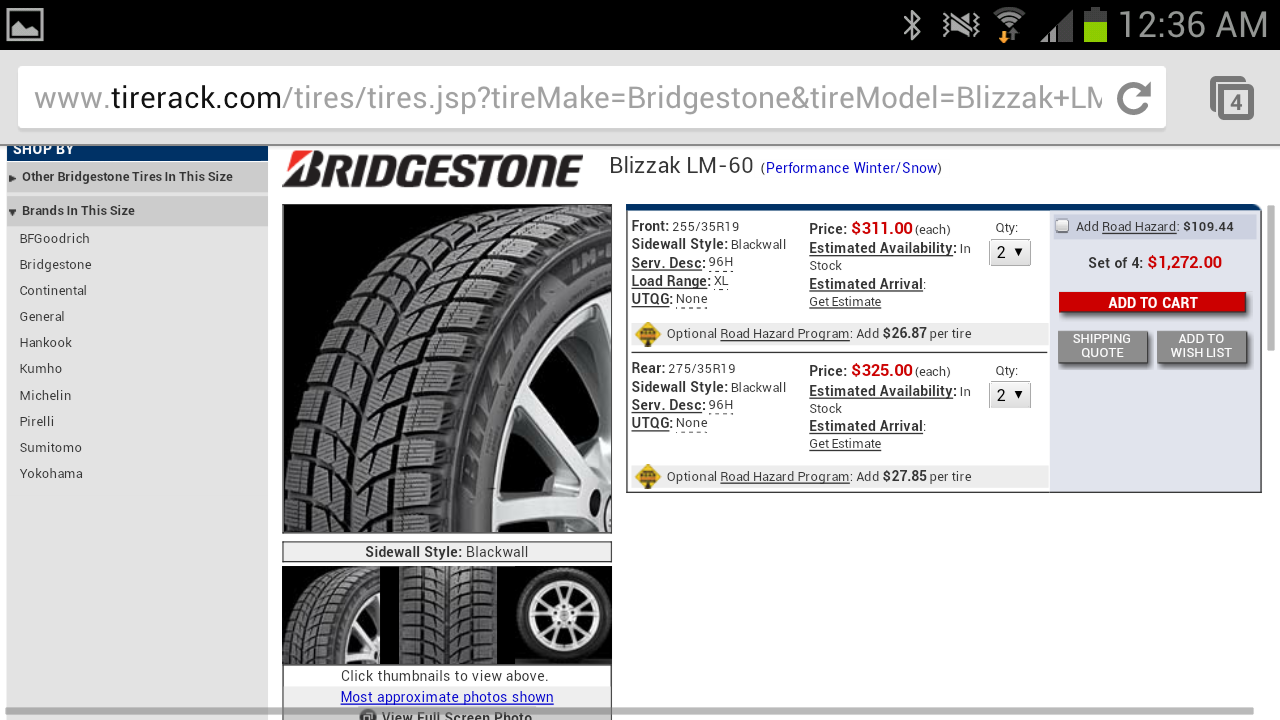Tap the picture notification icon in status bar
The width and height of the screenshot is (1280, 720).
pyautogui.click(x=25, y=24)
